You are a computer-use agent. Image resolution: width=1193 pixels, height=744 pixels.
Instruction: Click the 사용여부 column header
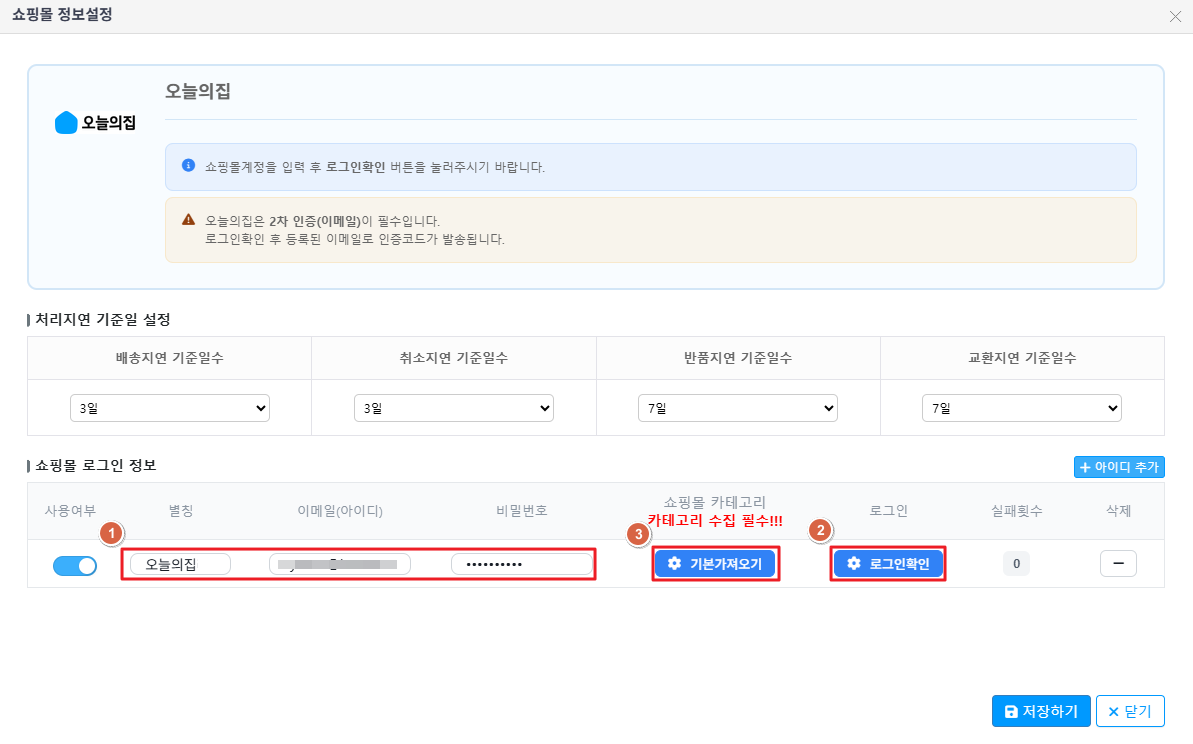70,510
